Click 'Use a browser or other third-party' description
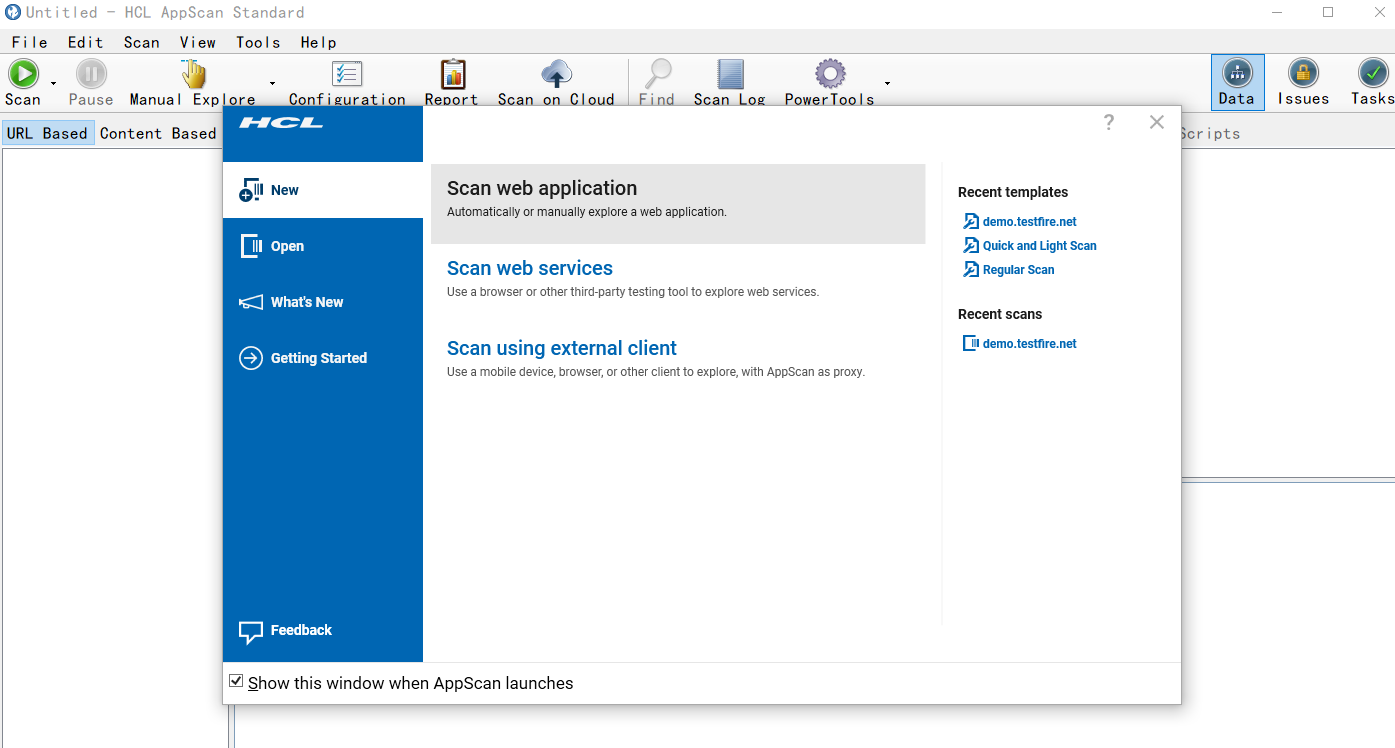The height and width of the screenshot is (748, 1395). coord(633,292)
